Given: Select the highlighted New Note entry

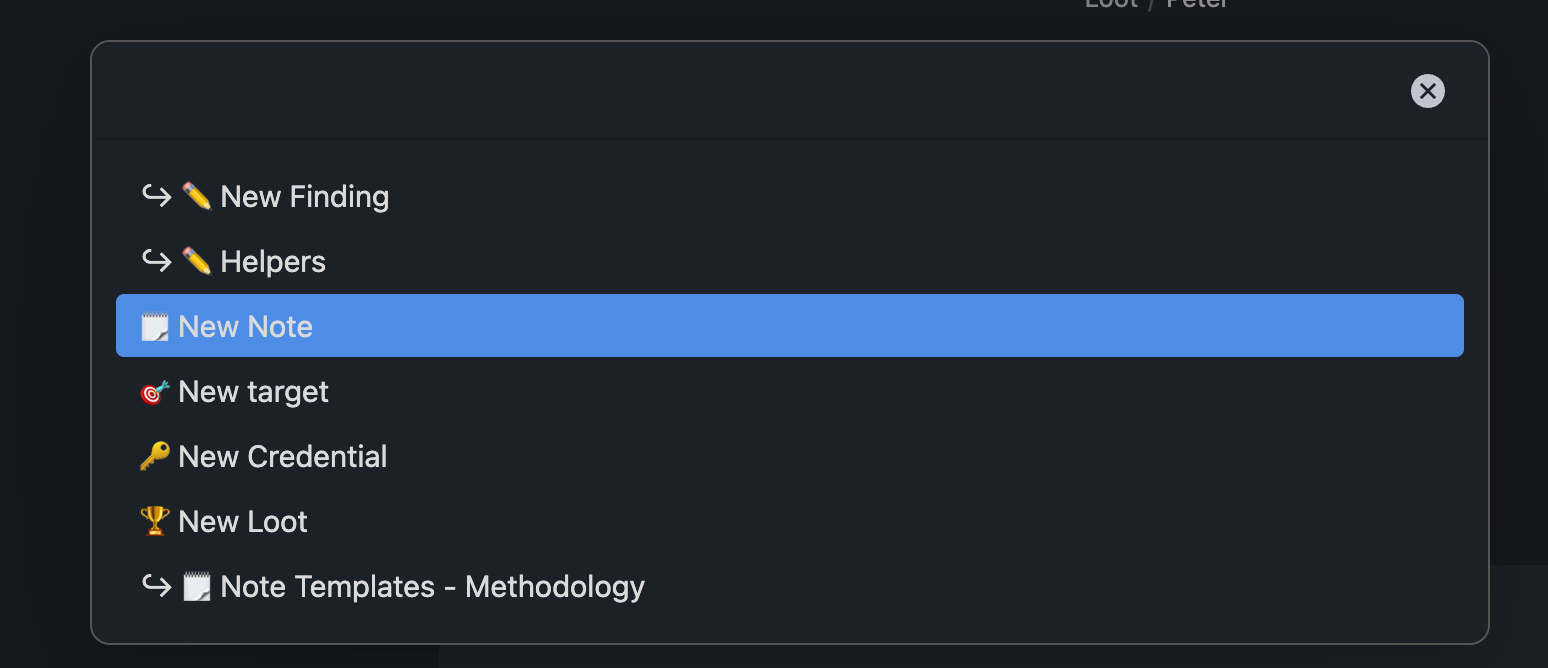Looking at the screenshot, I should (245, 327).
